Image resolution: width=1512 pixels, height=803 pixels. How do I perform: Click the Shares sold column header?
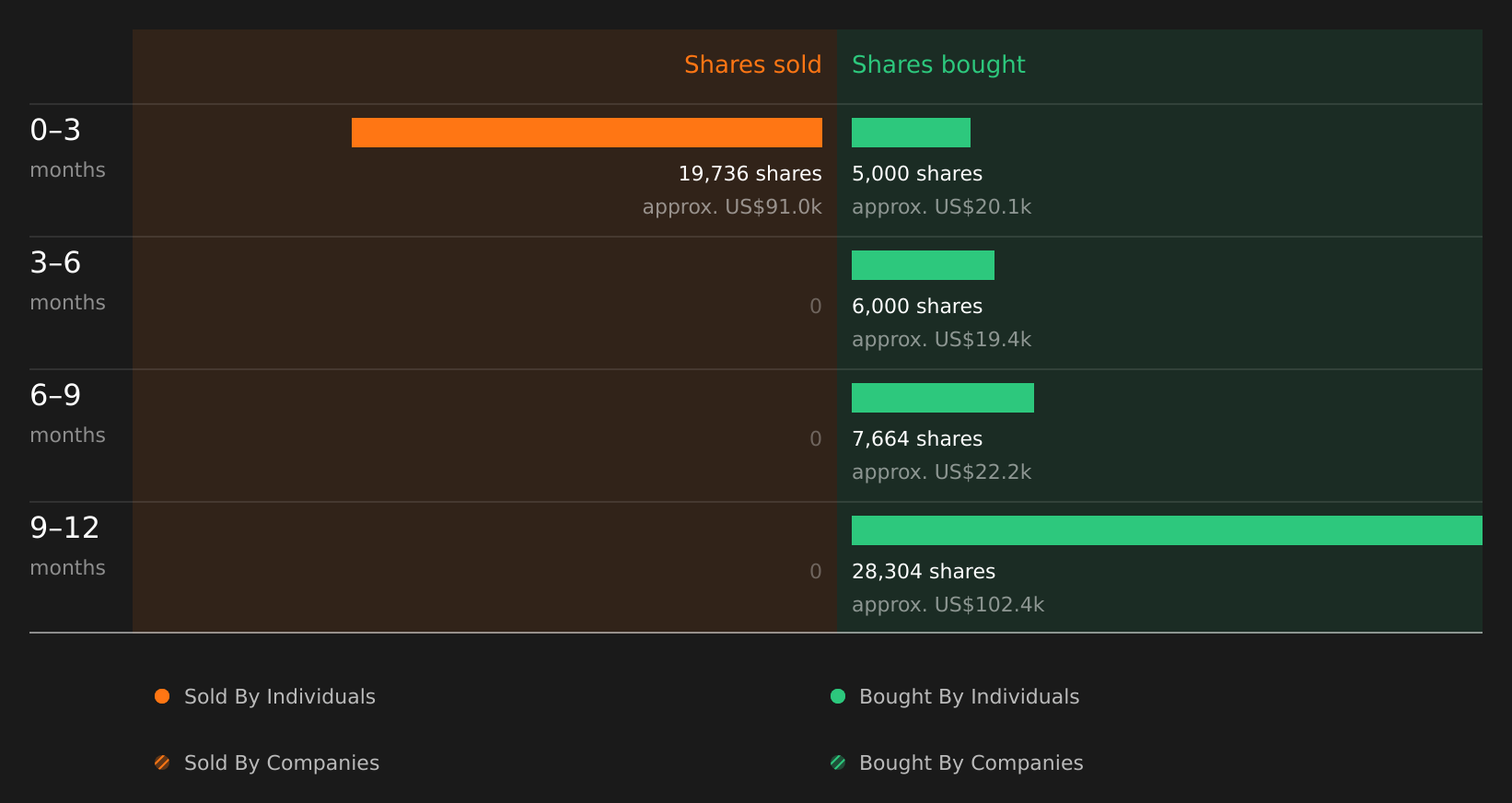pyautogui.click(x=752, y=64)
